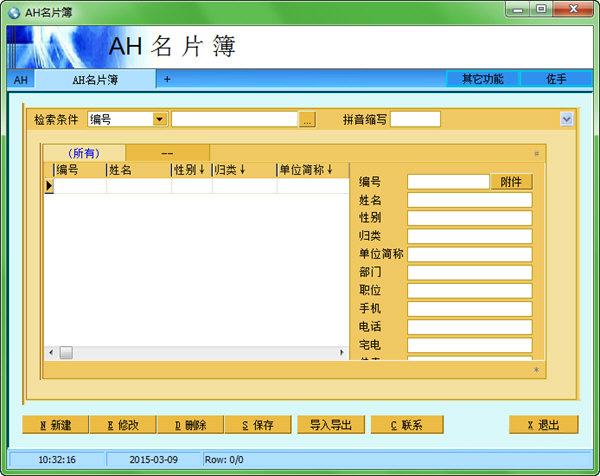Click the Row: 0/0 status text

coord(224,460)
